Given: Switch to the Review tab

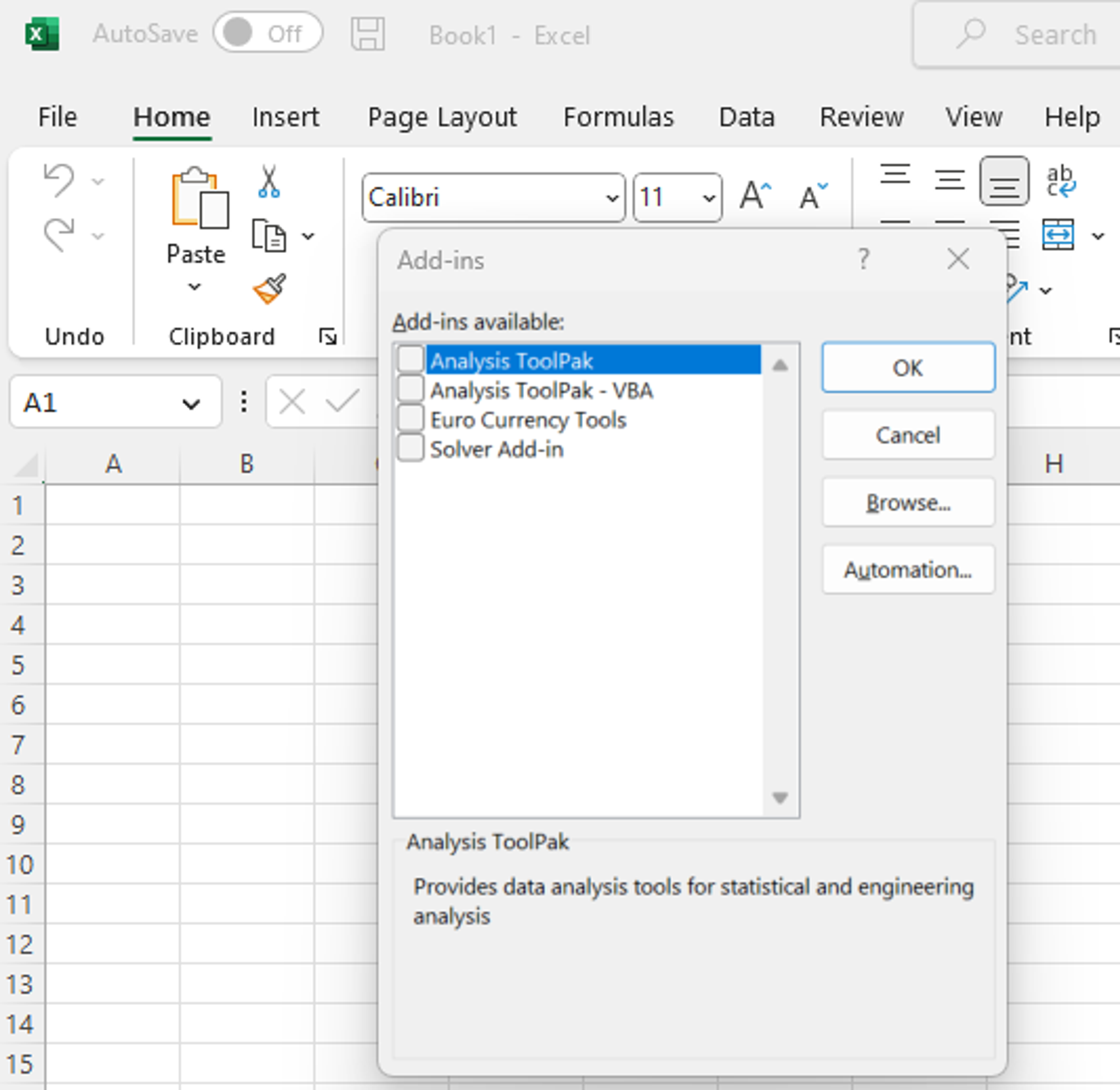Looking at the screenshot, I should click(862, 118).
